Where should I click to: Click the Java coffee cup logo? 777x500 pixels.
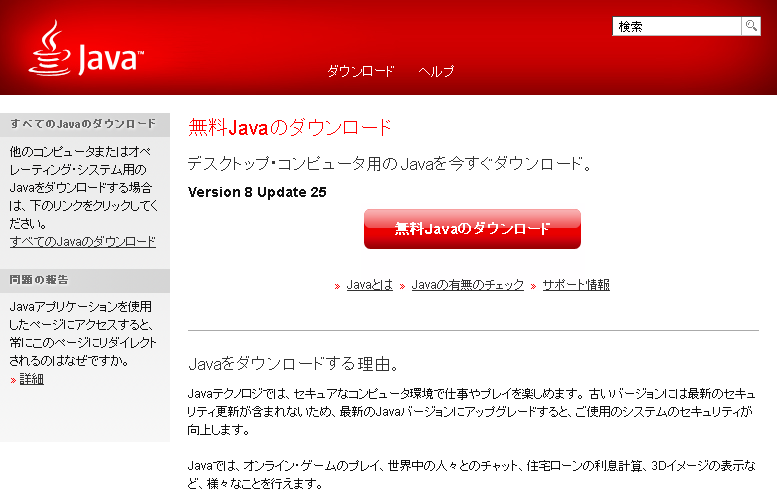[86, 49]
